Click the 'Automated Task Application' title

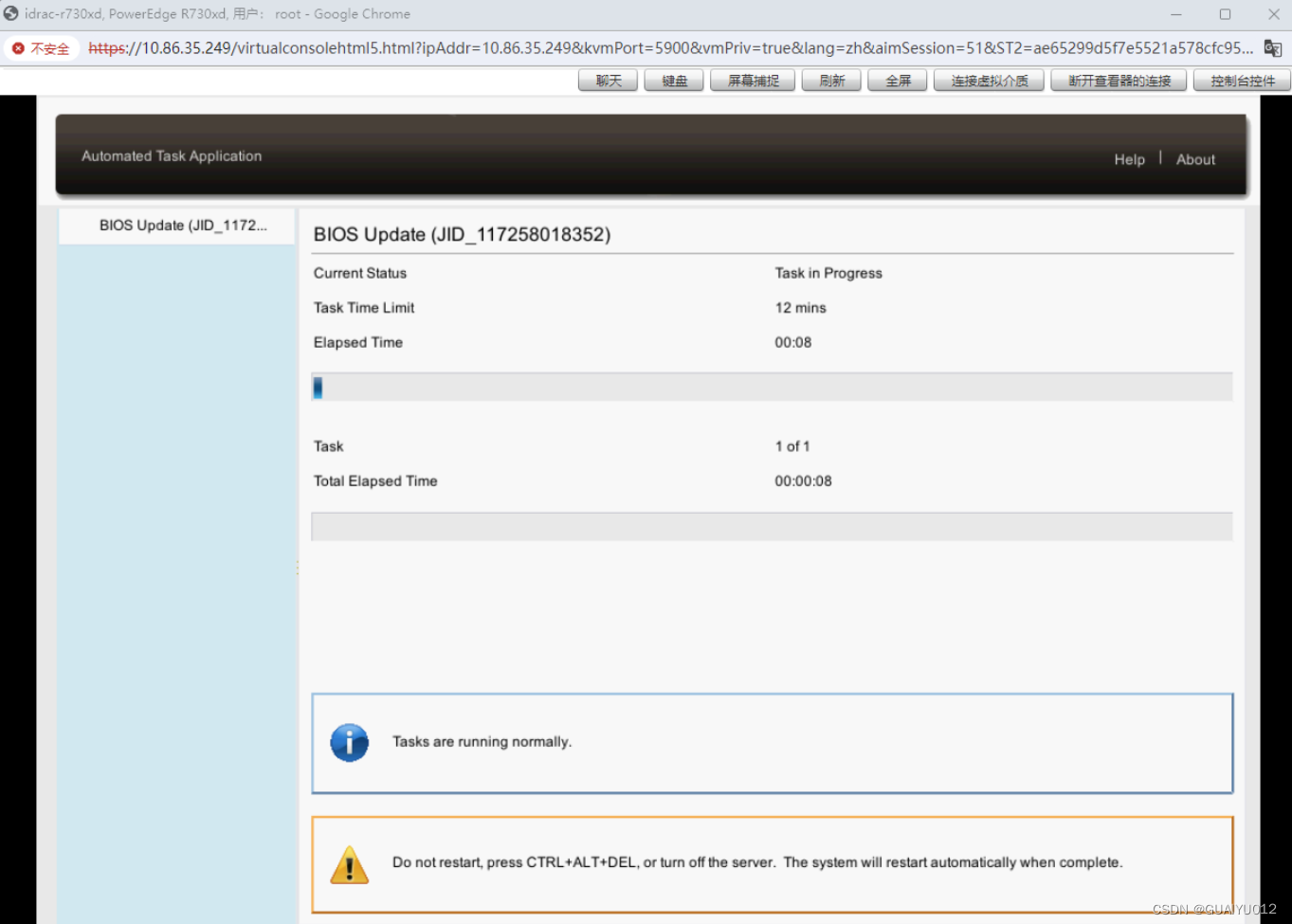(172, 156)
